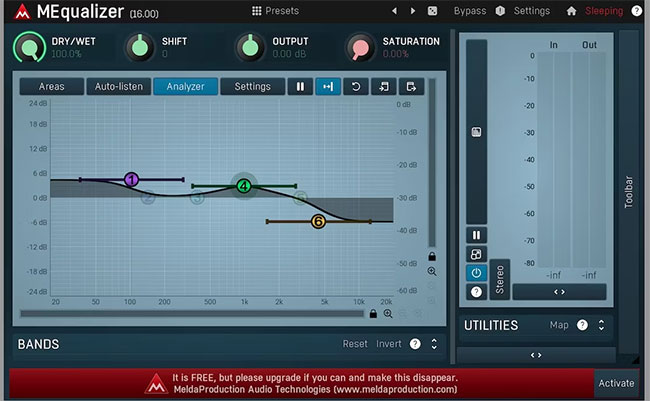Toggle the Bypass button
Image resolution: width=650 pixels, height=401 pixels.
(x=470, y=11)
